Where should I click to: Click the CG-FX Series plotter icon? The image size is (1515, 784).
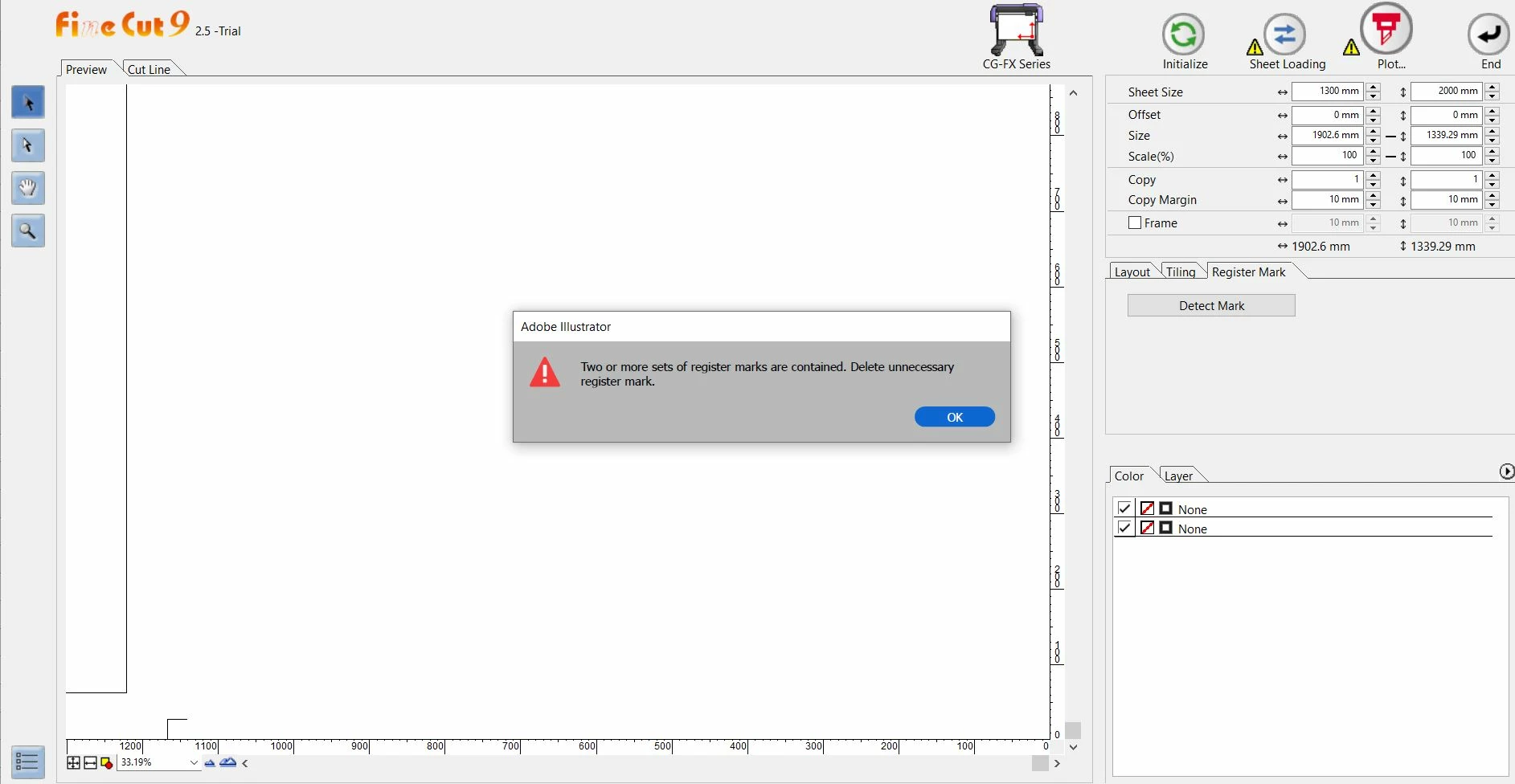click(1016, 31)
